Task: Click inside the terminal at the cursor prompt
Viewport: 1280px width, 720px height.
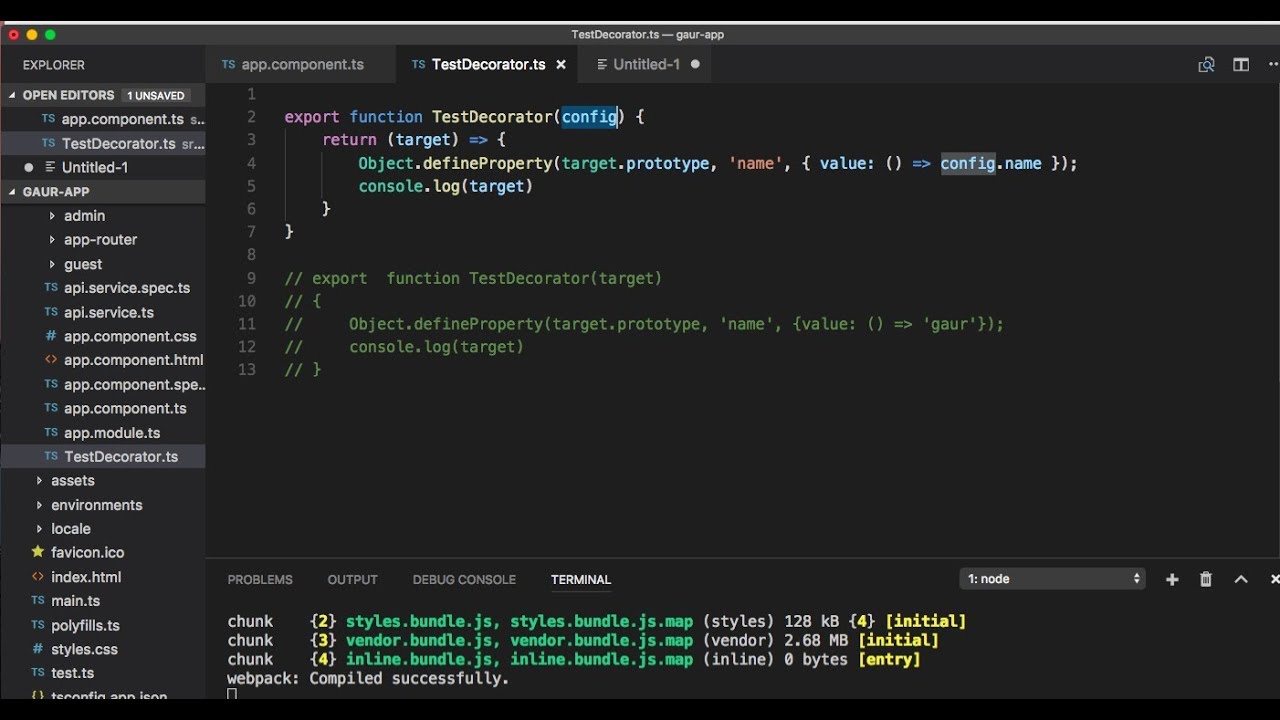Action: [232, 694]
